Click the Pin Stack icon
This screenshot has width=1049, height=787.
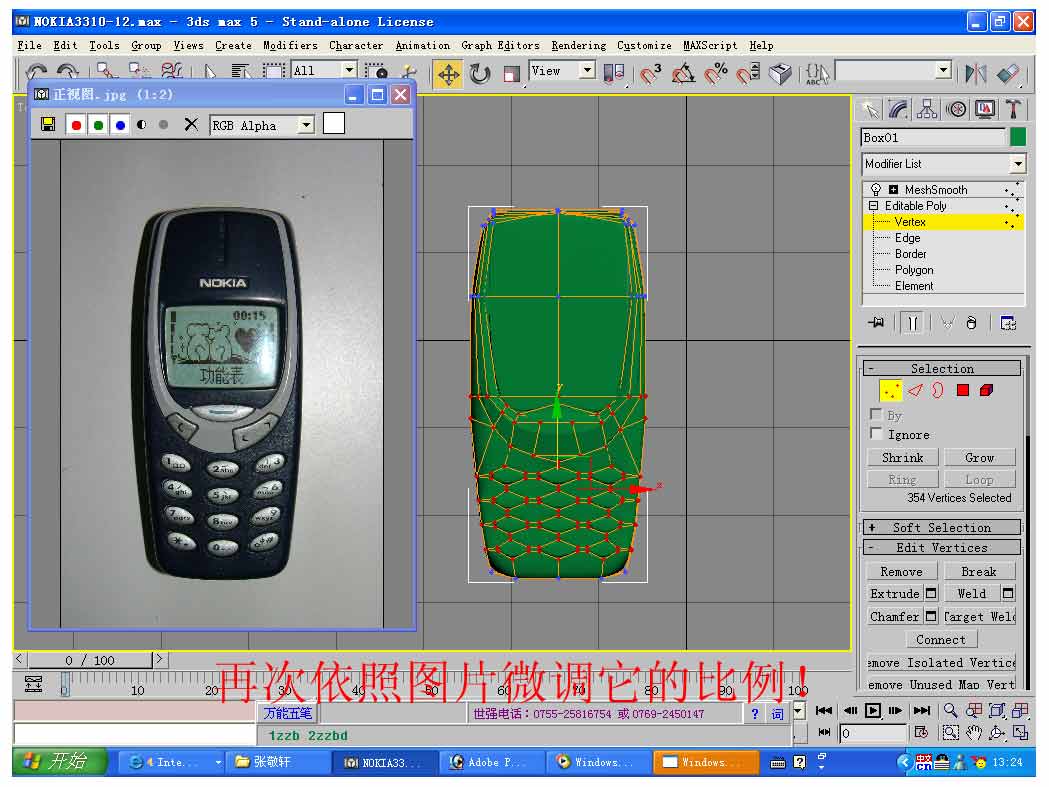pos(877,323)
